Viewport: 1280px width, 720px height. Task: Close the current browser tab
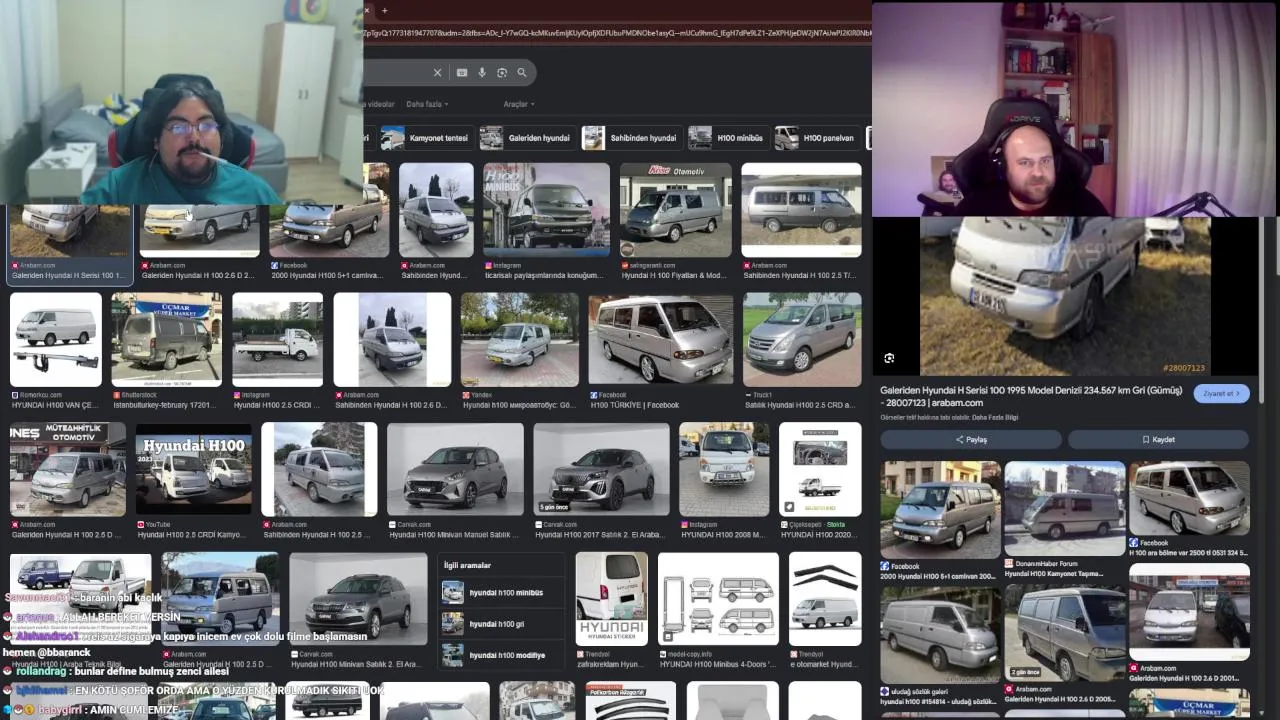click(367, 10)
